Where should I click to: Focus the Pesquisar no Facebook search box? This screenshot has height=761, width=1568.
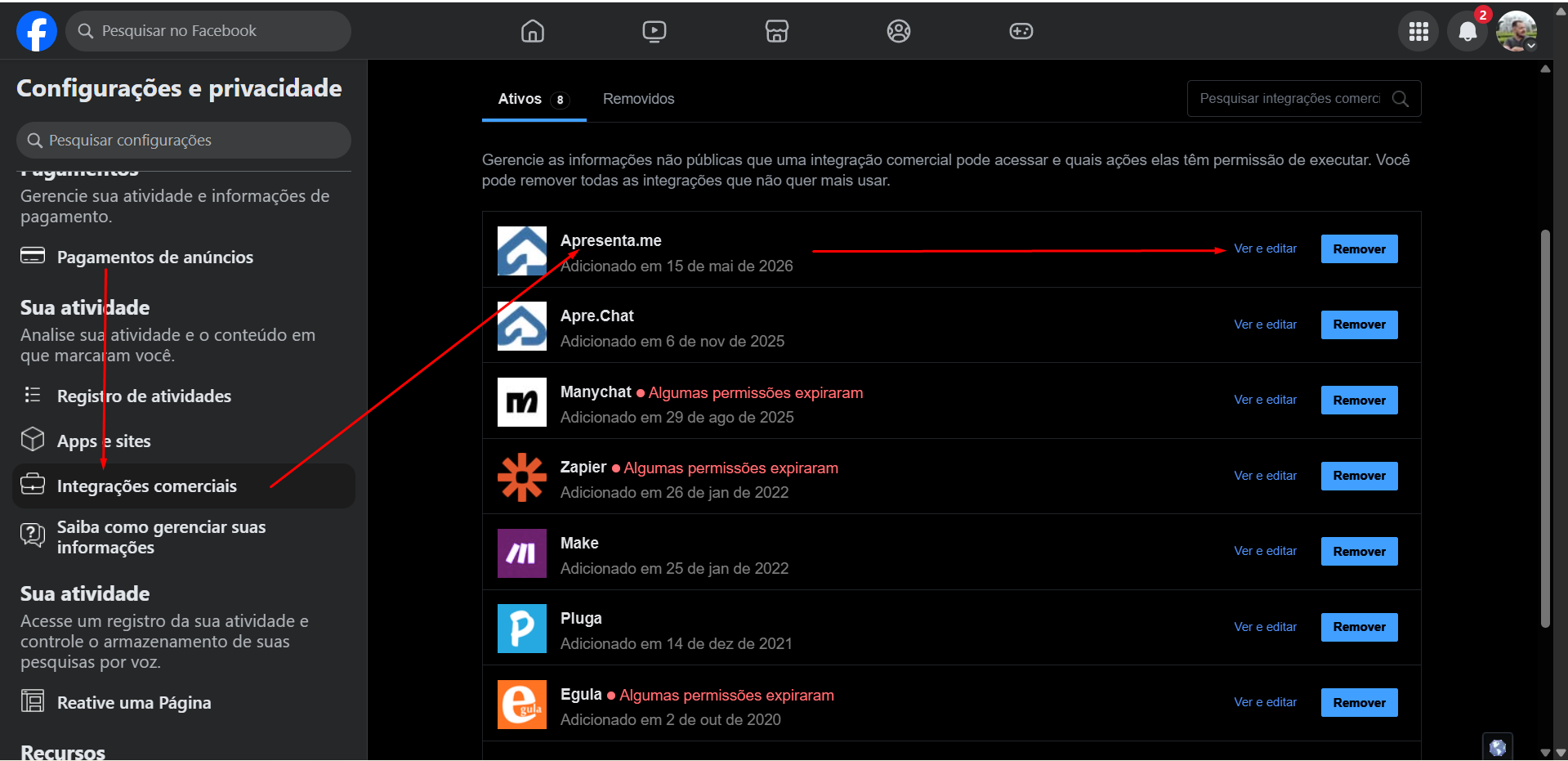[x=208, y=31]
